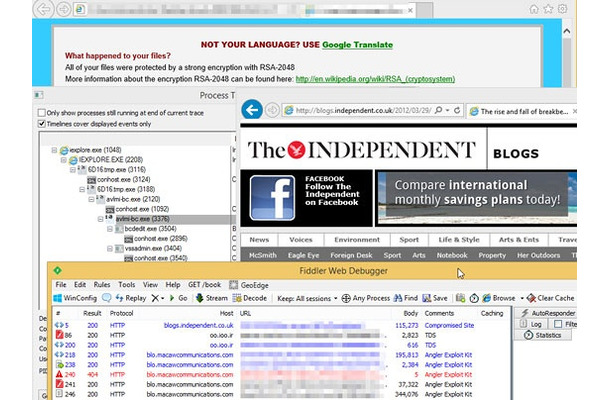
Task: Click the refresh icon in Independent address bar
Action: pos(457,111)
